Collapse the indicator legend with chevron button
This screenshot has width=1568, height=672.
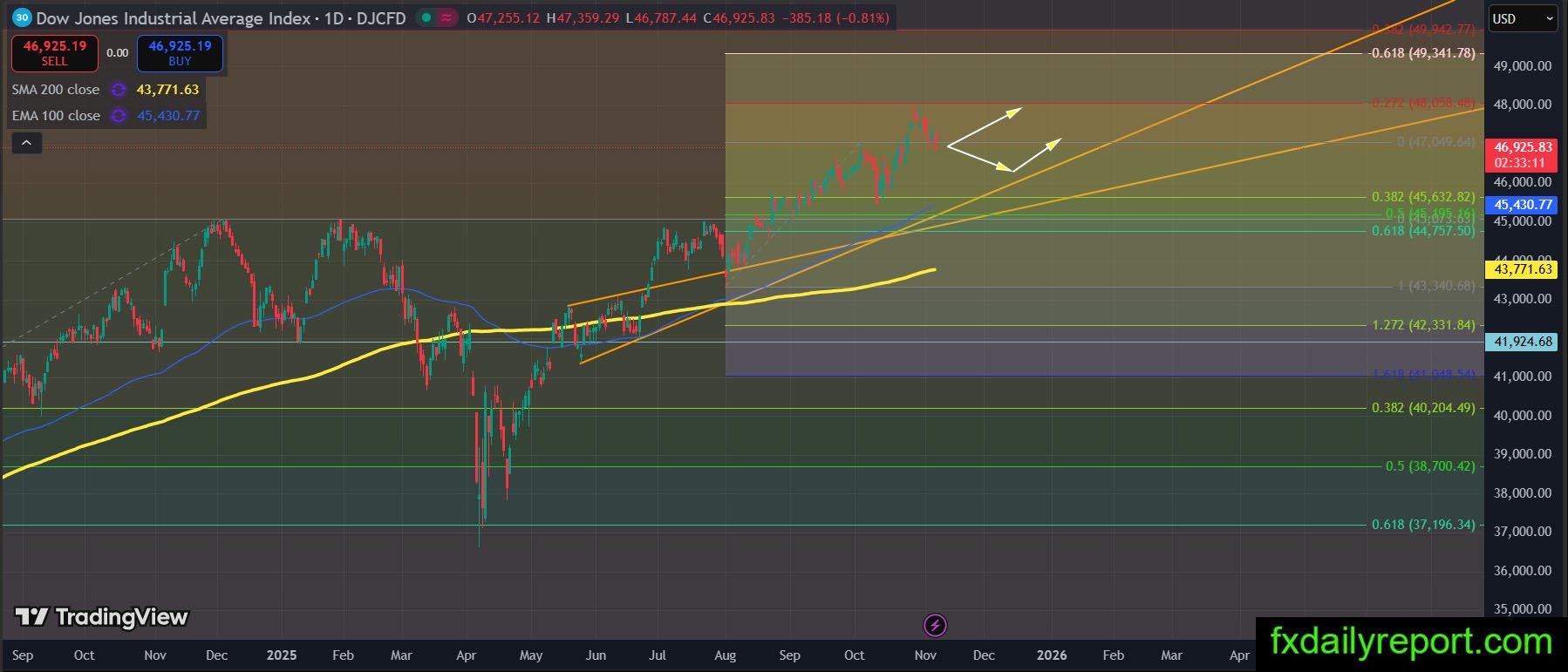[x=26, y=143]
